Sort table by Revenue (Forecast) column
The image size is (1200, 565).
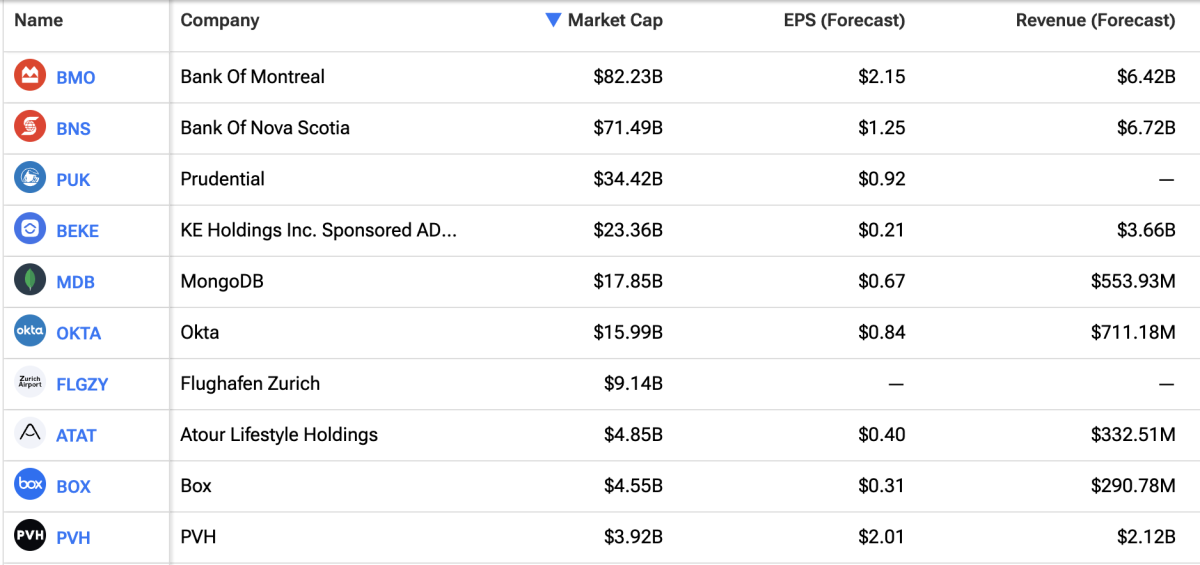pos(1095,20)
